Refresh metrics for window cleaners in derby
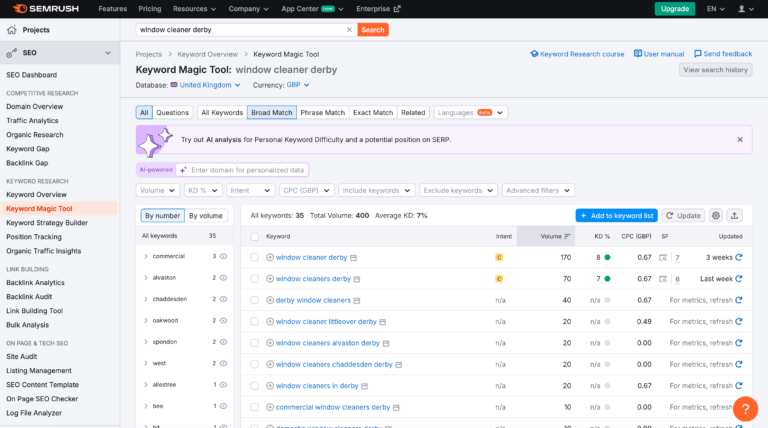This screenshot has height=428, width=768. pyautogui.click(x=739, y=386)
